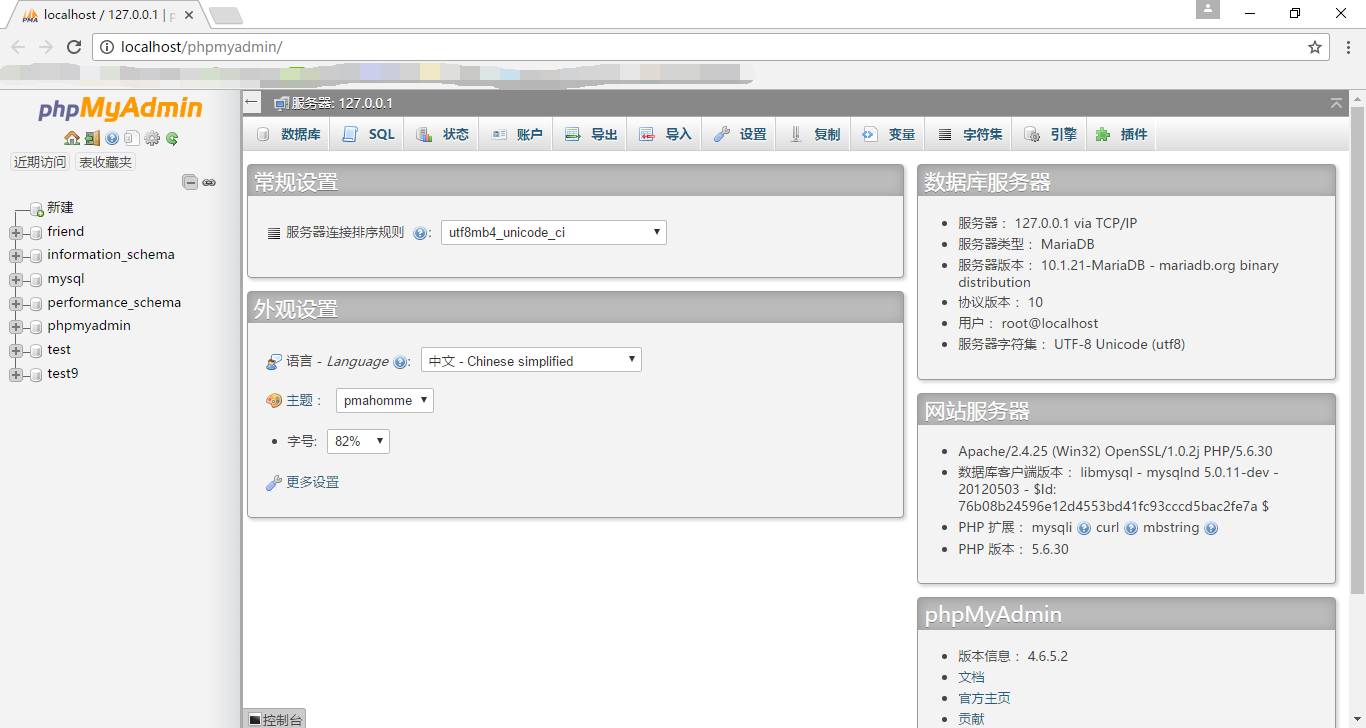Expand the test9 database node
This screenshot has width=1366, height=728.
(x=16, y=374)
